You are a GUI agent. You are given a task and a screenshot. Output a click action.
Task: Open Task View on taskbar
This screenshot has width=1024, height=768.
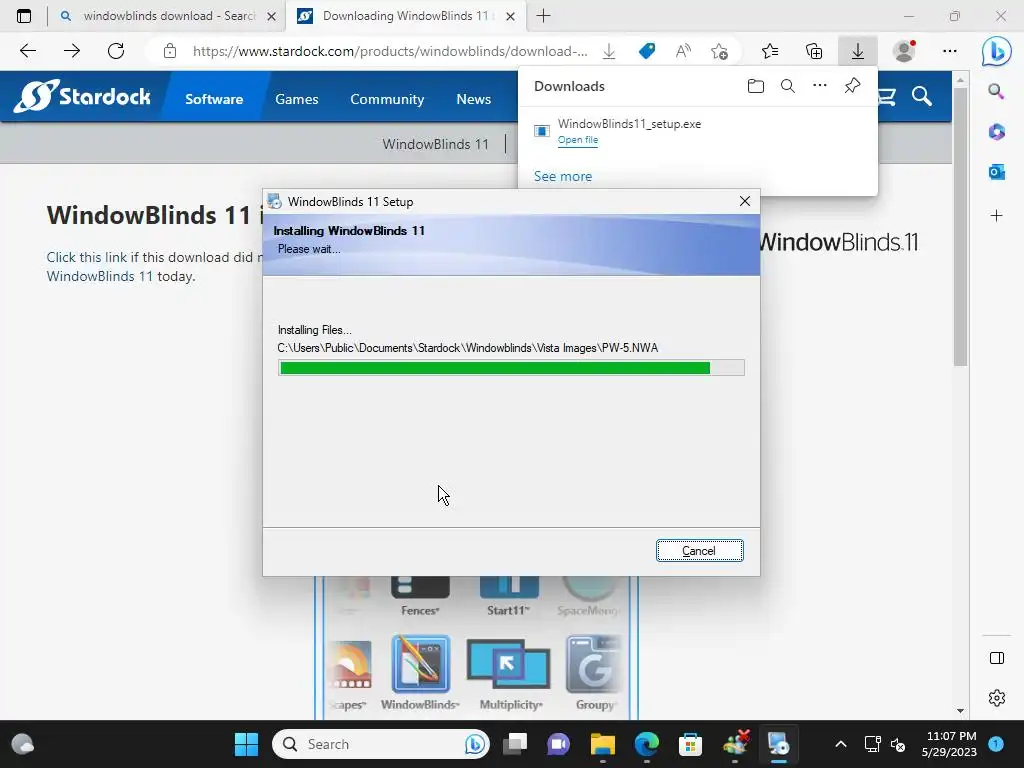515,744
